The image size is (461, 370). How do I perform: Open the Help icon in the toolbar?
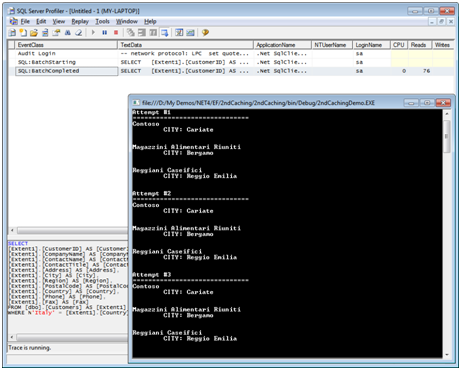tap(205, 33)
